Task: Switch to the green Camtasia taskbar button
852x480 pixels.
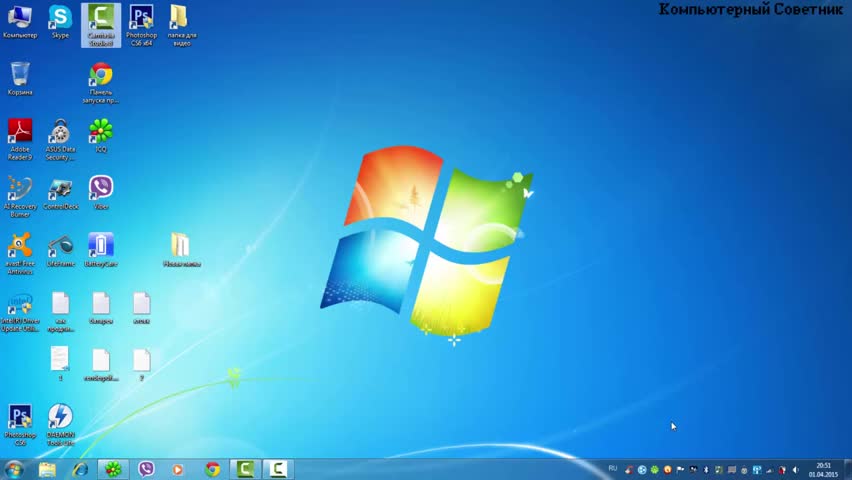Action: [245, 469]
